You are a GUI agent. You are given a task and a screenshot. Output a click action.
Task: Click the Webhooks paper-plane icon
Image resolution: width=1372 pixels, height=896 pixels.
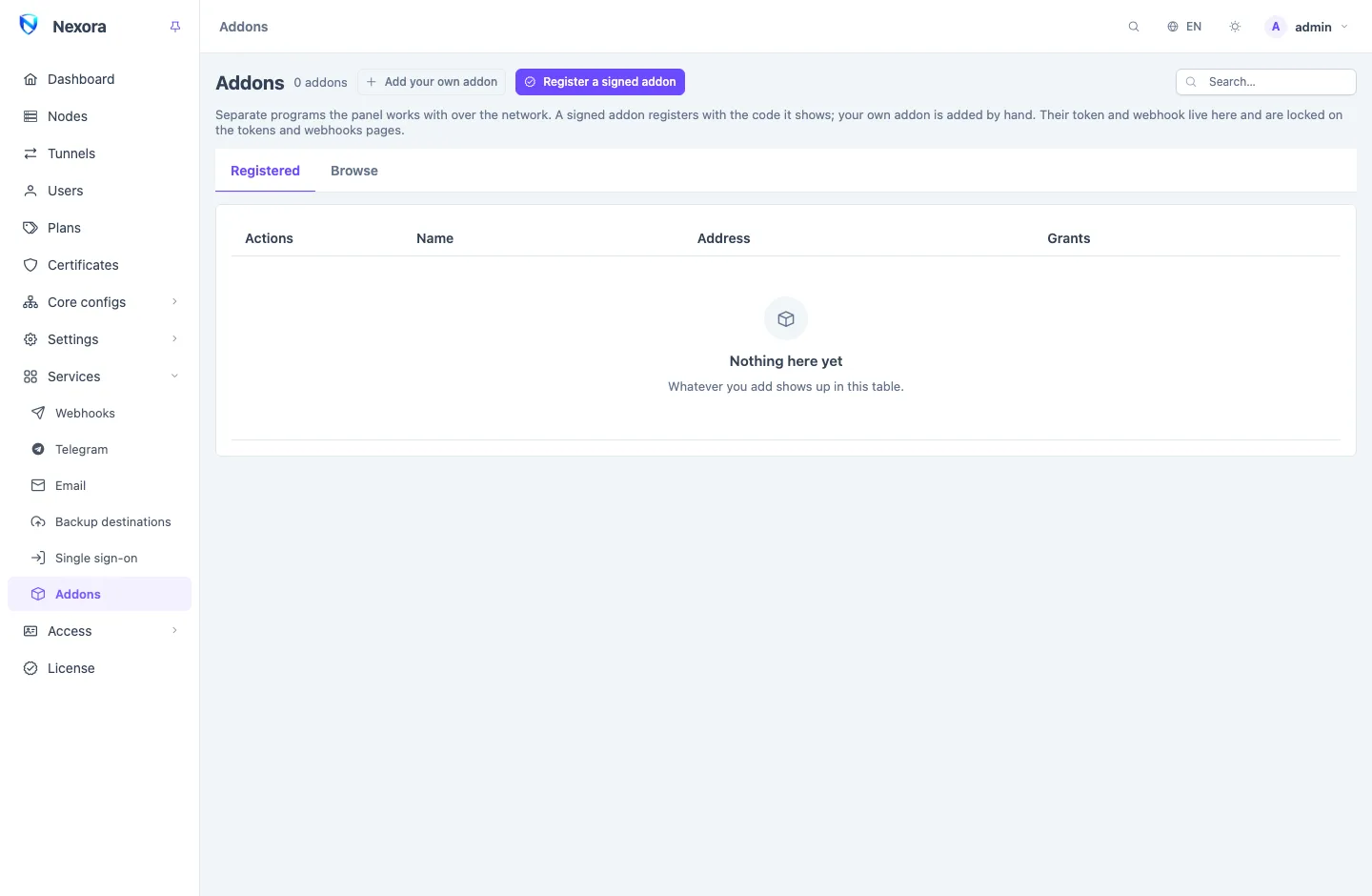(38, 413)
